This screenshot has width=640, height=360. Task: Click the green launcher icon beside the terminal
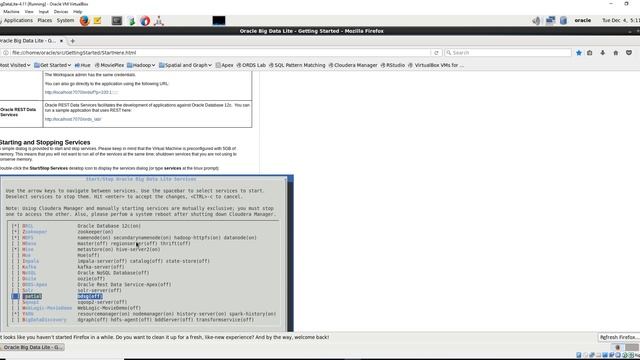[x=131, y=20]
